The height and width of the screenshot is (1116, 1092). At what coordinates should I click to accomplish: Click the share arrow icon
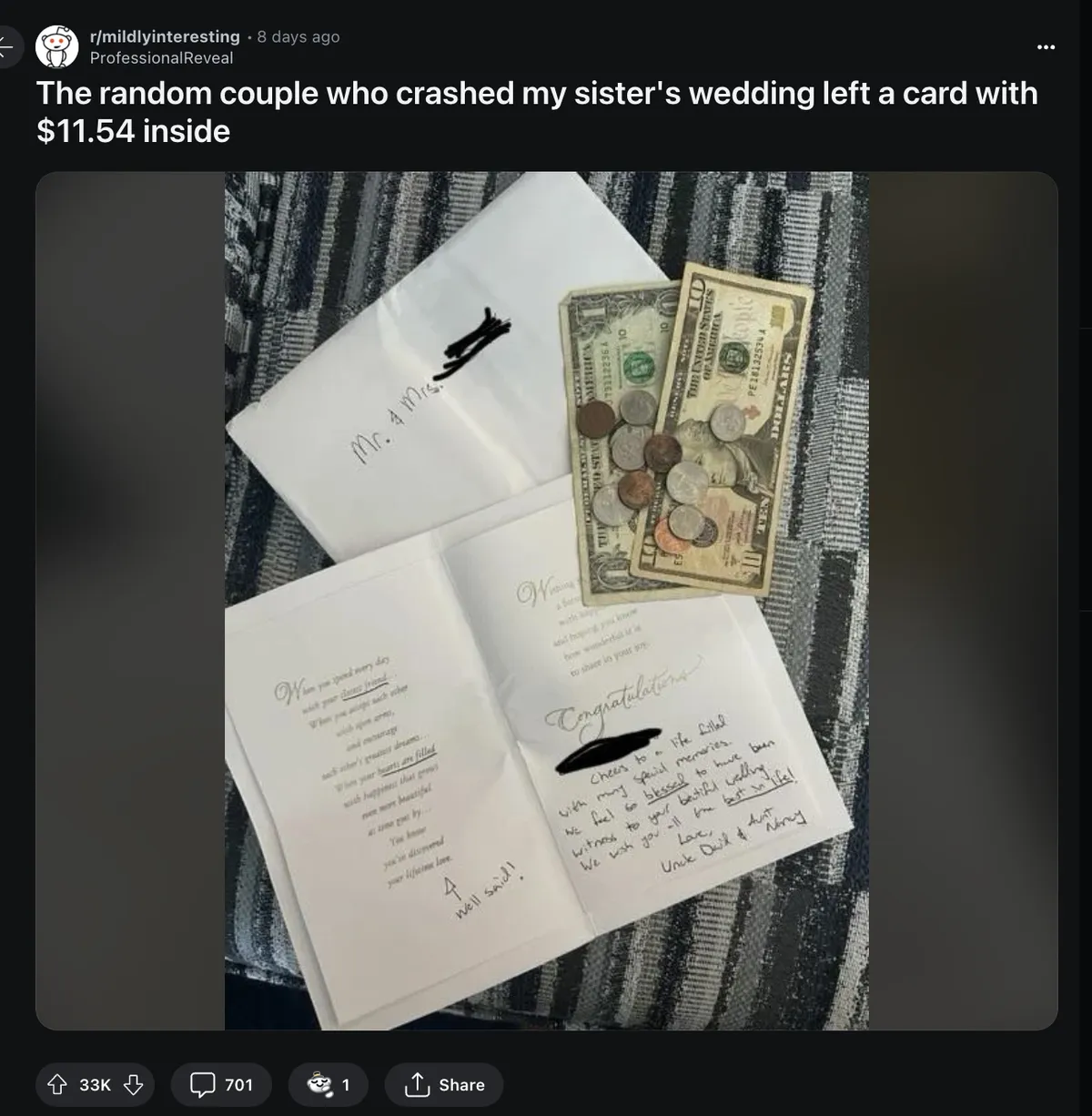tap(416, 1085)
